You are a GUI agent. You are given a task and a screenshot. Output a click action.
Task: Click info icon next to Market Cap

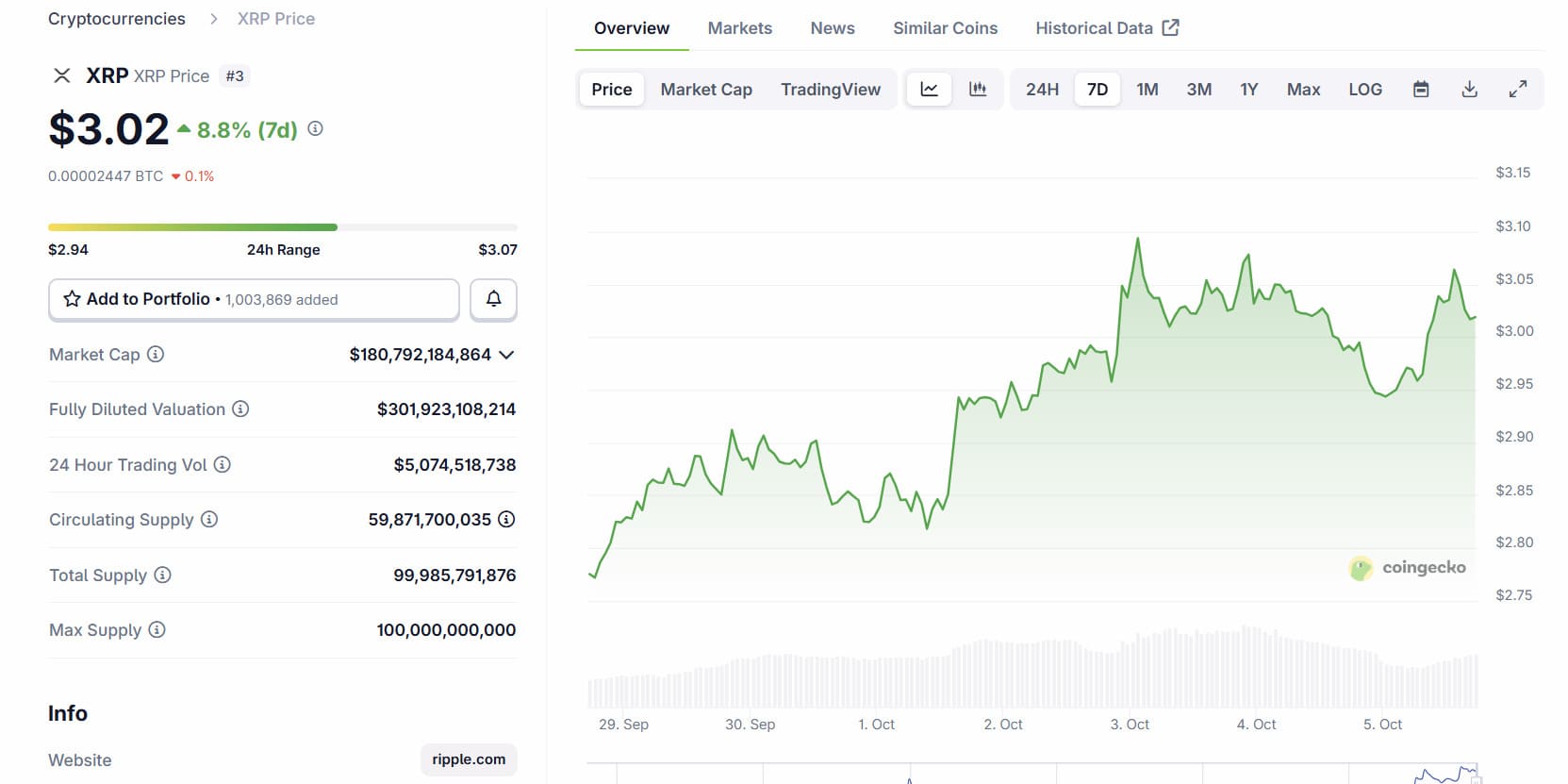156,354
